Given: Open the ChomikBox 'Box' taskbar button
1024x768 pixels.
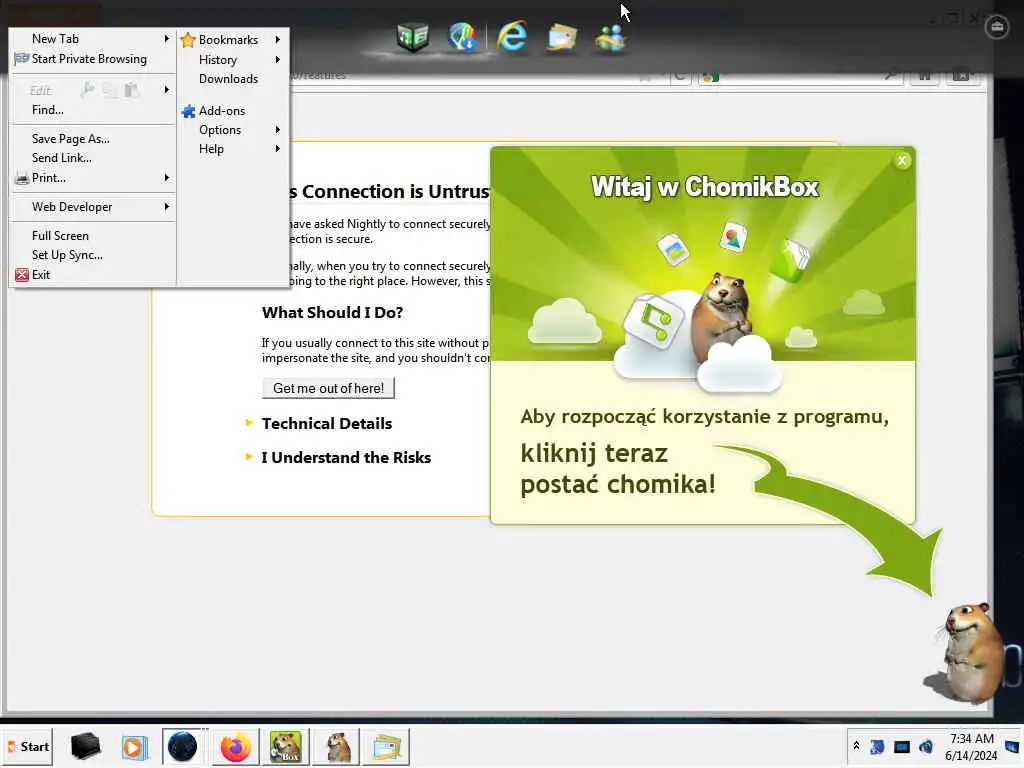Looking at the screenshot, I should click(285, 746).
